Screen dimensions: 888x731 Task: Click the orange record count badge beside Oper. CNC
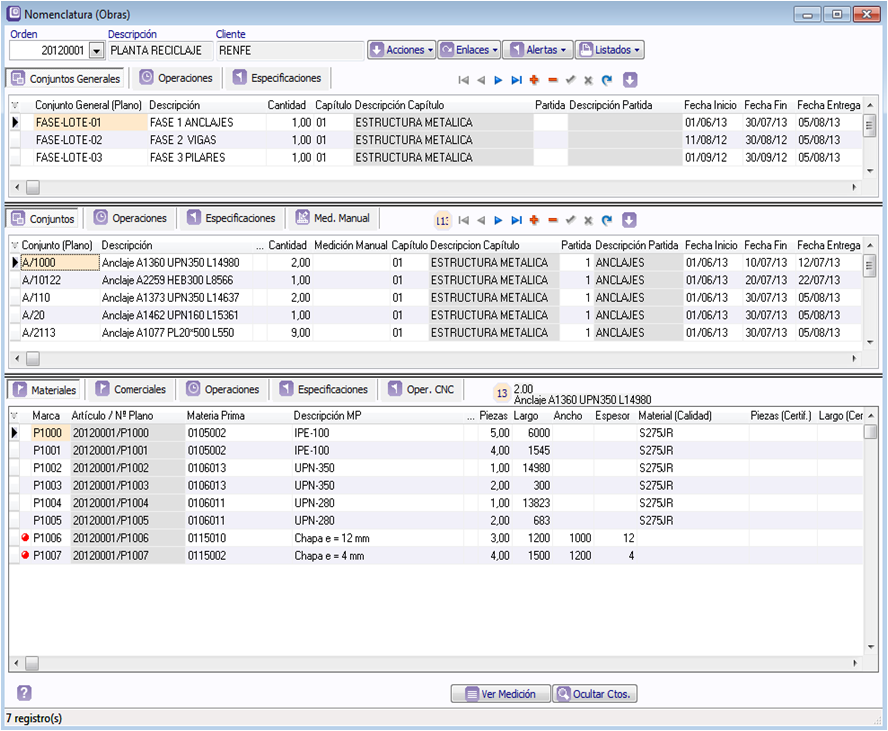[x=502, y=393]
